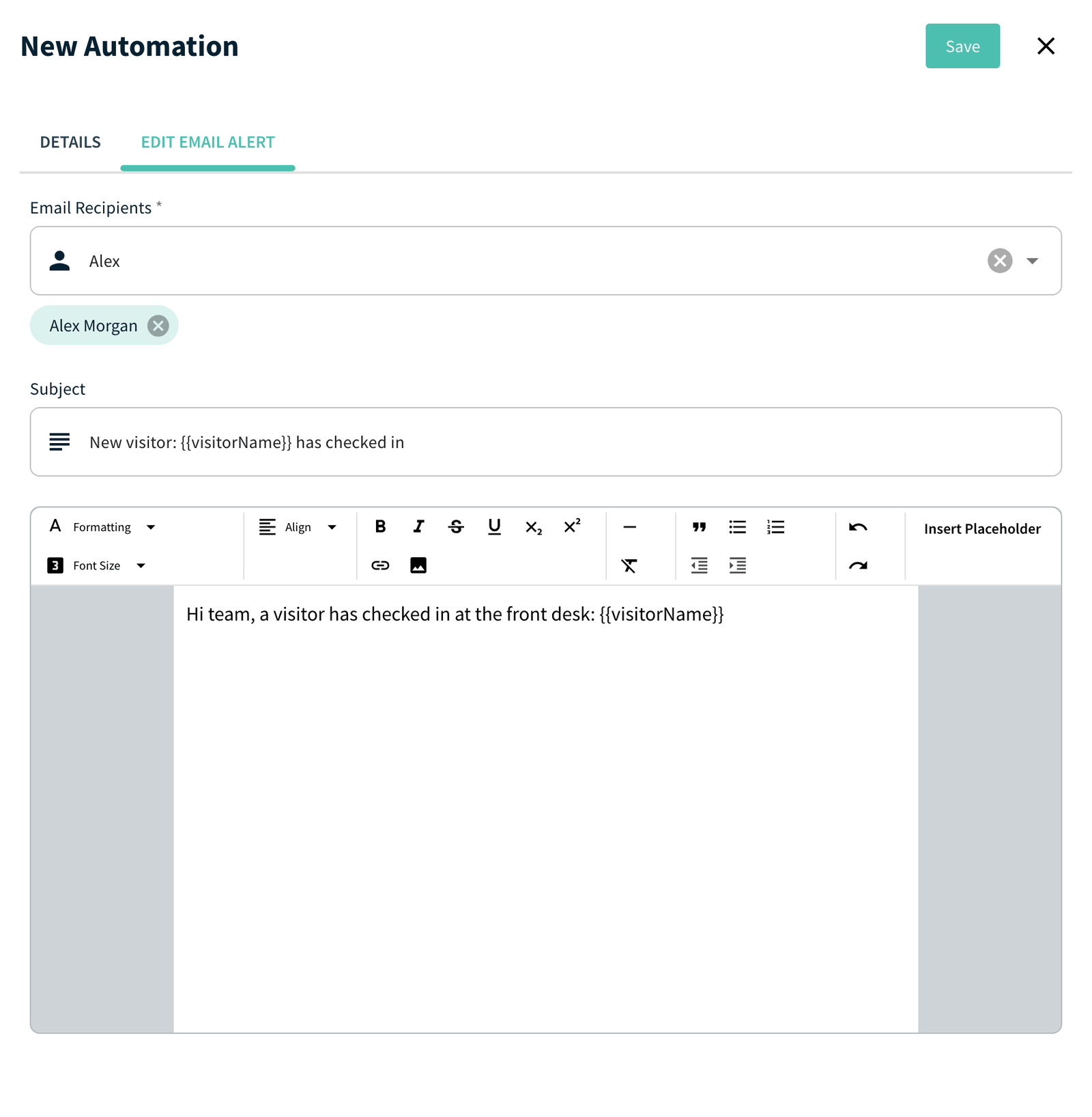Click into the Subject field

coord(546,442)
